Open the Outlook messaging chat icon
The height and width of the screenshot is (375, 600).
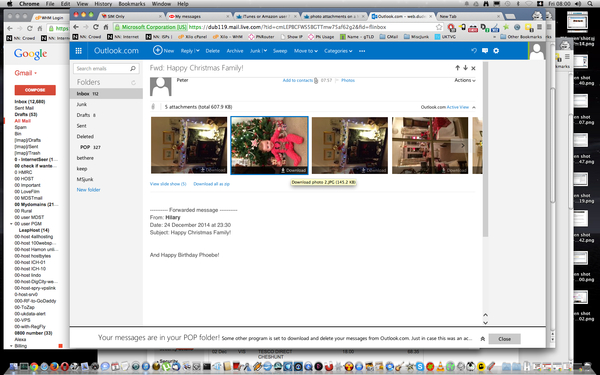click(x=485, y=51)
